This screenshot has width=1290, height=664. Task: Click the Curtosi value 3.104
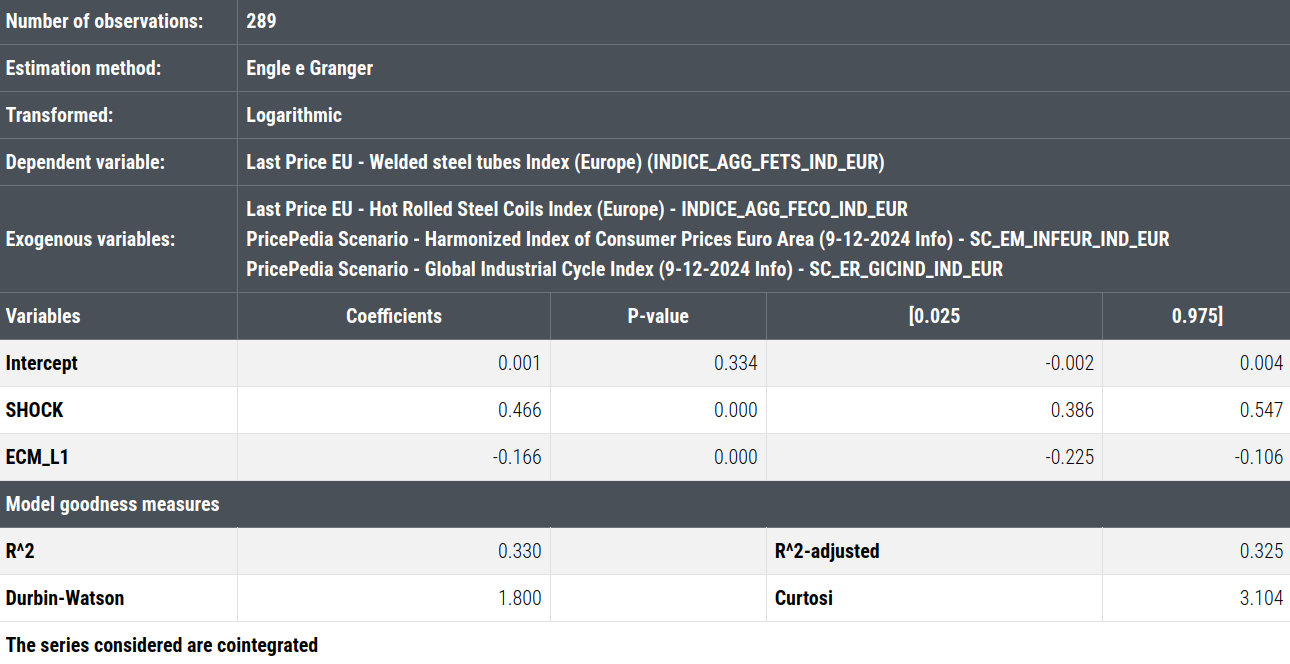click(x=1261, y=598)
